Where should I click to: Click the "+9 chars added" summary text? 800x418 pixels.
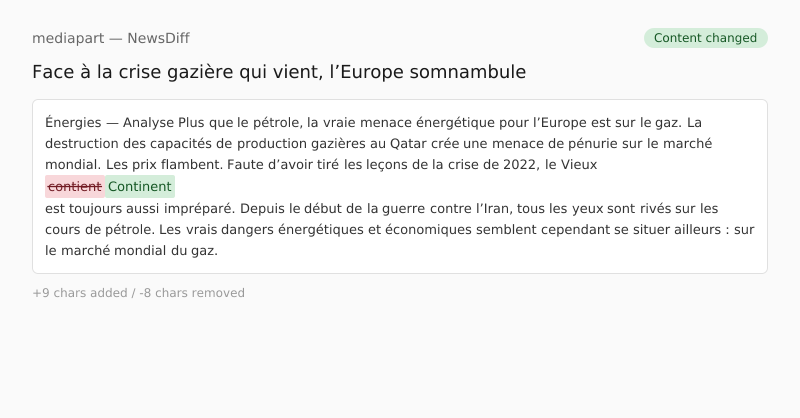point(79,293)
